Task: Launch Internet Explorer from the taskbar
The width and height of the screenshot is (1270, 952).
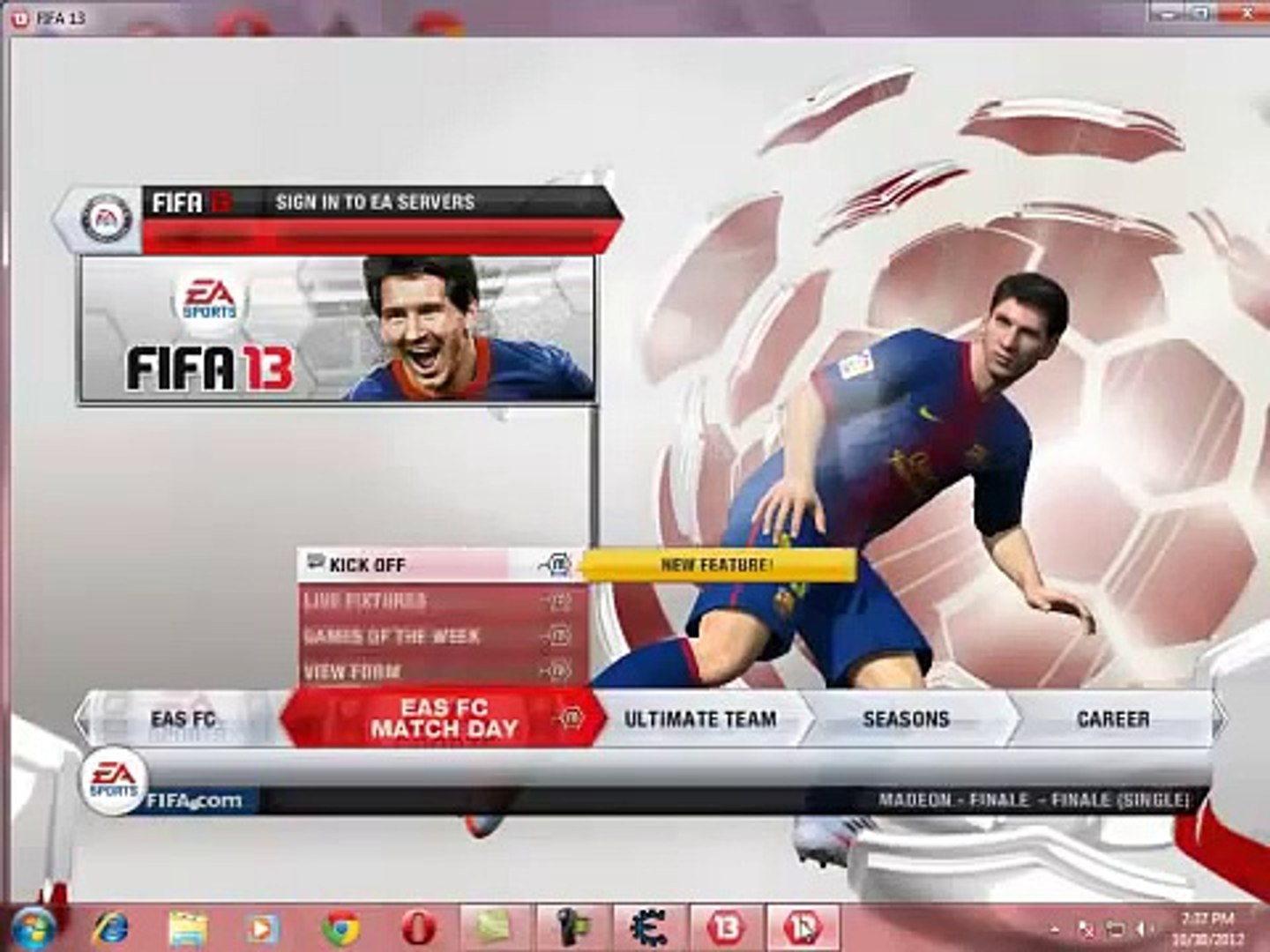Action: [x=109, y=928]
